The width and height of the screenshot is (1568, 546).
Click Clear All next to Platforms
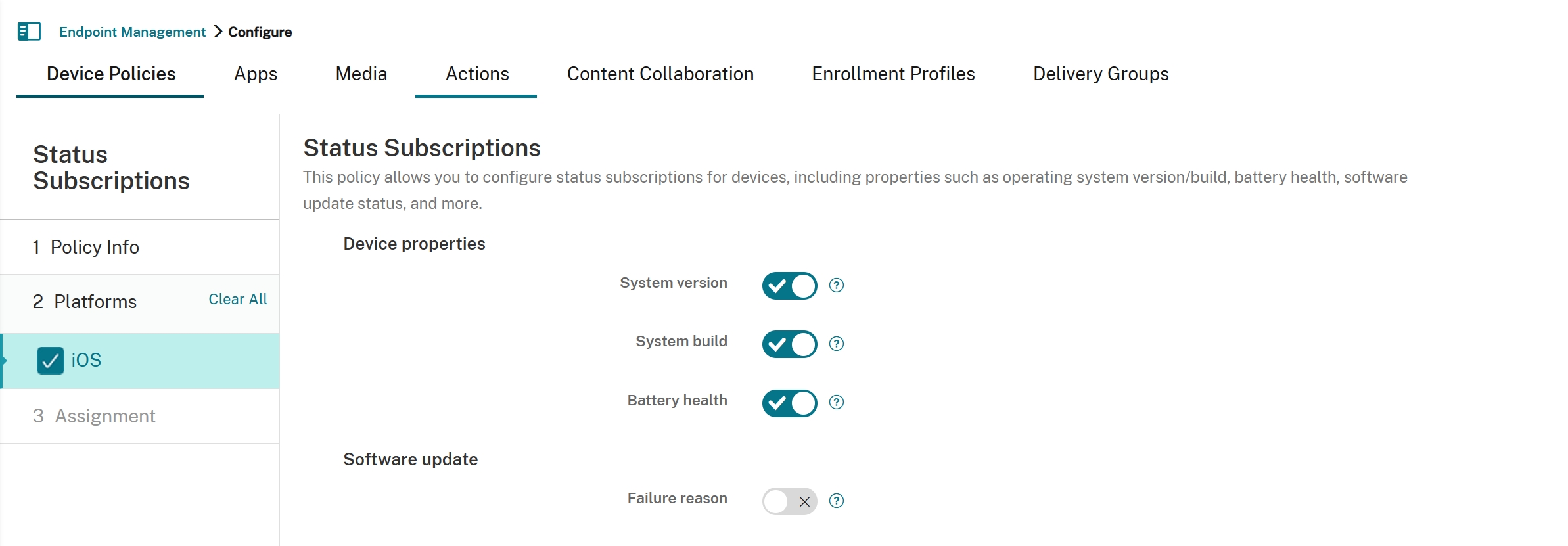click(237, 299)
